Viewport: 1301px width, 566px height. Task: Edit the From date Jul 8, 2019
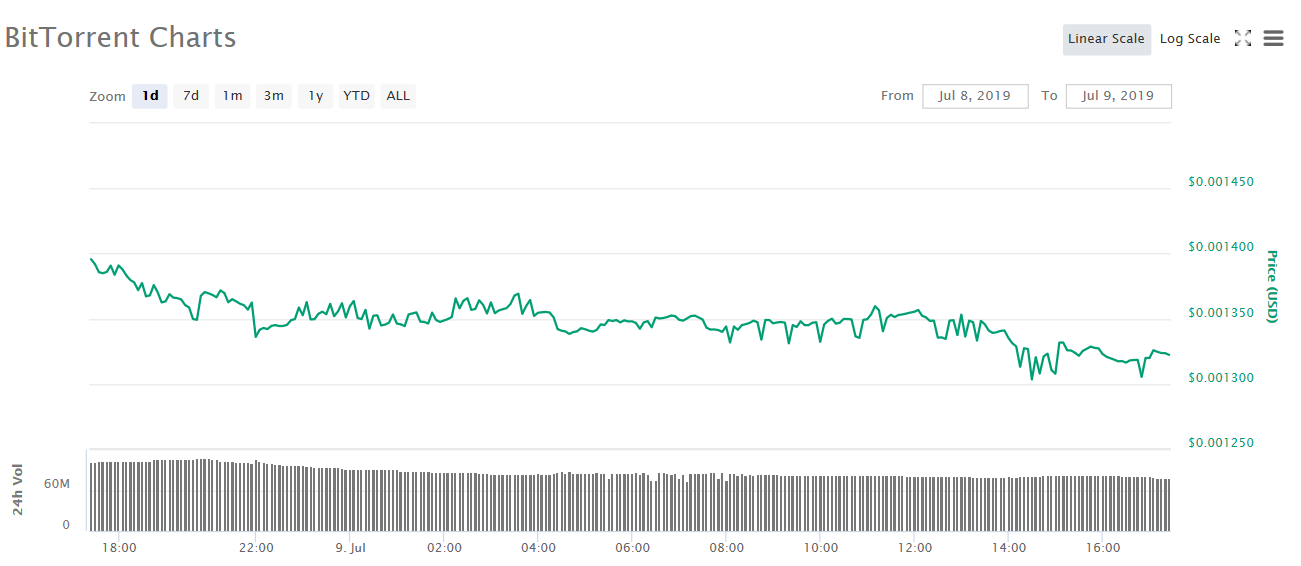coord(975,96)
